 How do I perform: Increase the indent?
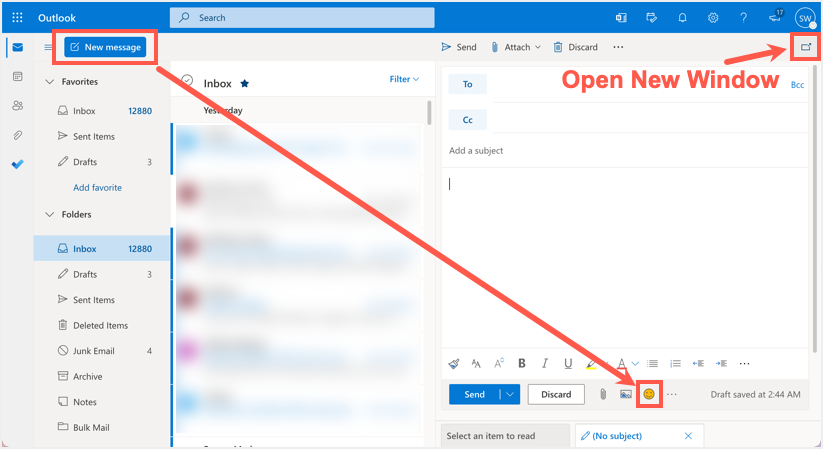tap(721, 363)
